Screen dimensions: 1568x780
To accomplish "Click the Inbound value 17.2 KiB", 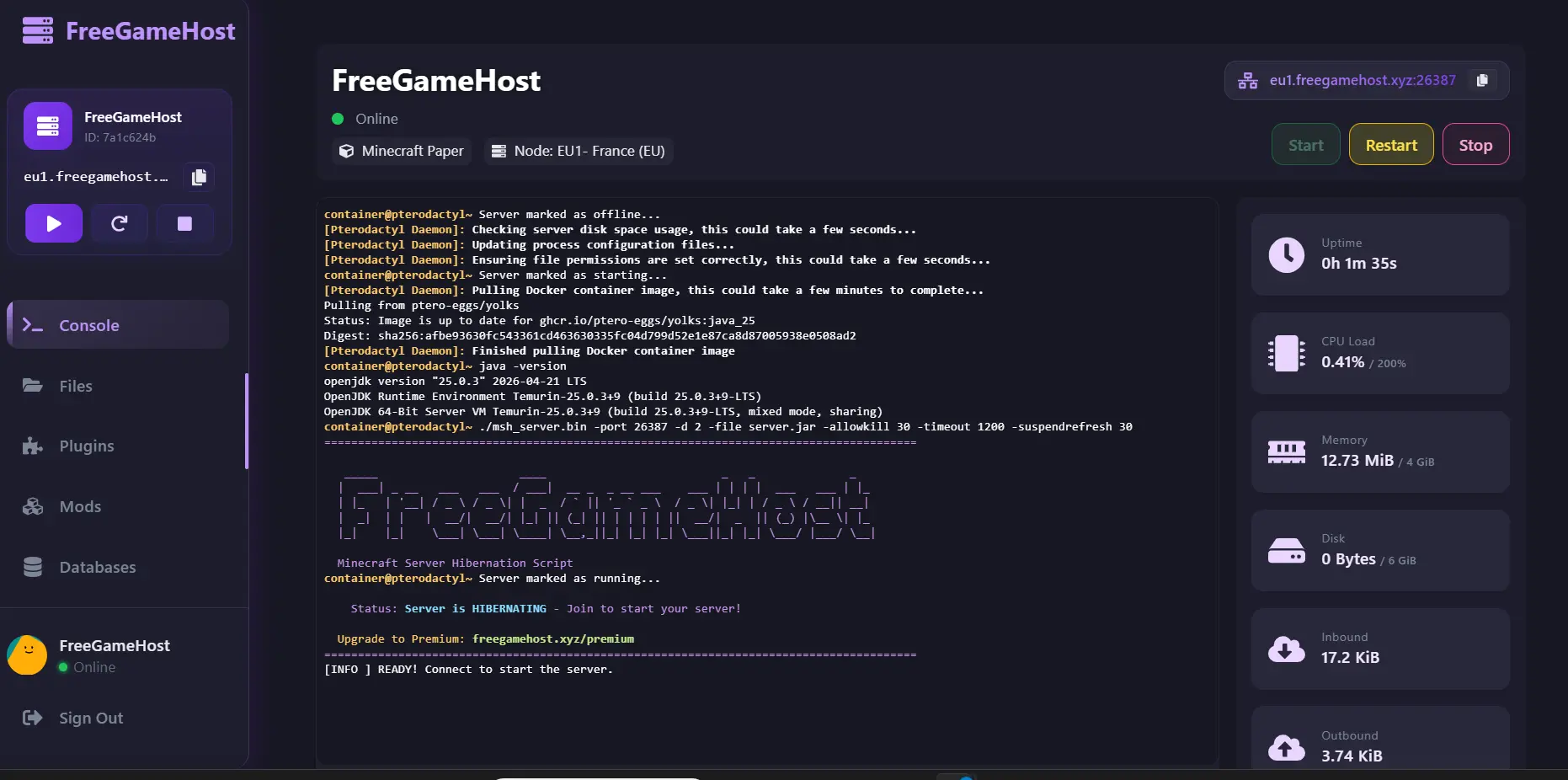I will (x=1350, y=658).
